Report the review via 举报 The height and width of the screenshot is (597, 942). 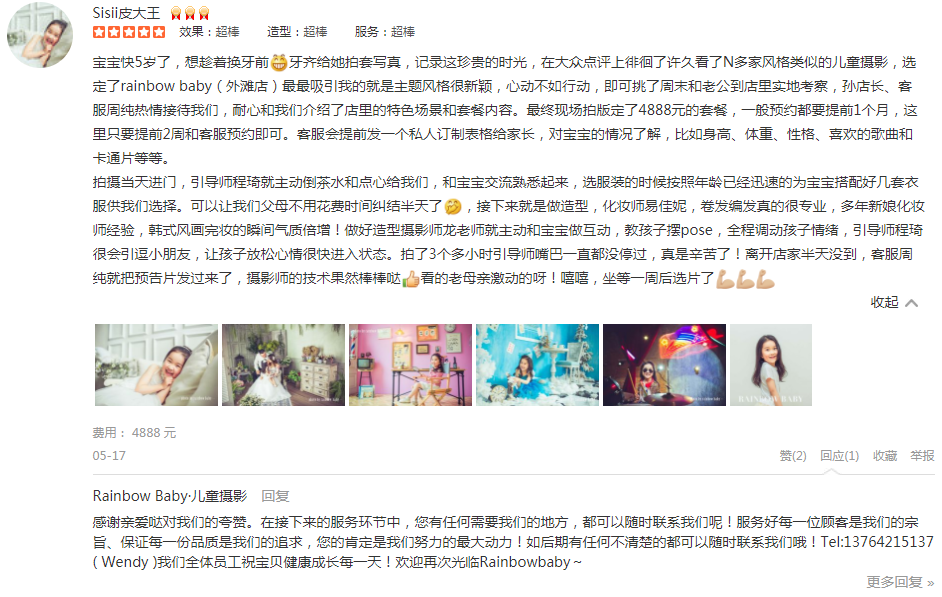(922, 456)
